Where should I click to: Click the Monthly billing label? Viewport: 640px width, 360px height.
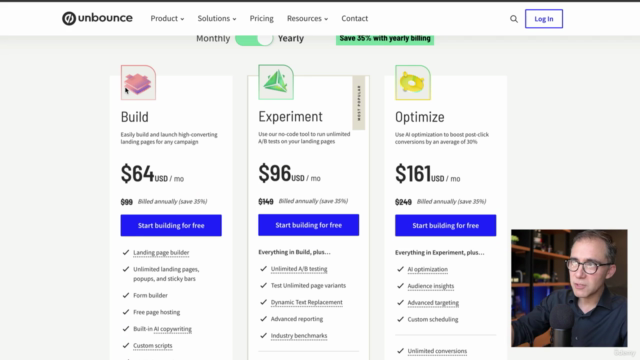pos(213,38)
